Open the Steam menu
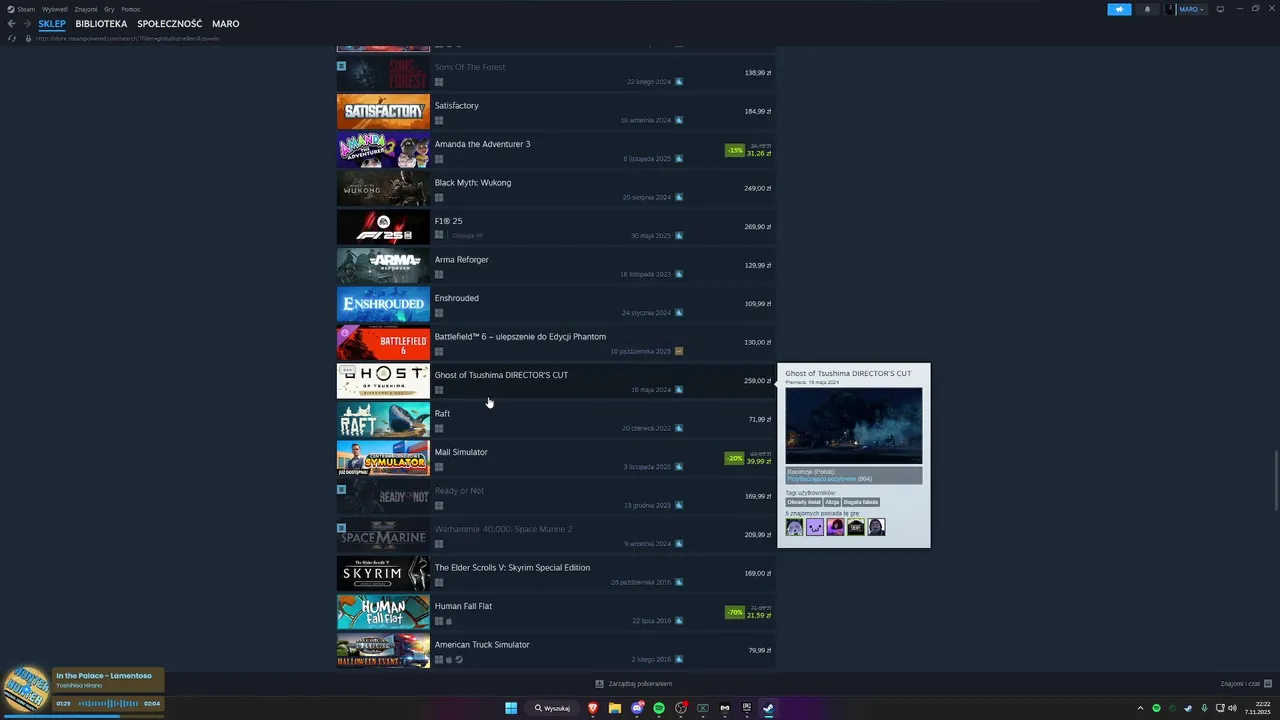This screenshot has width=1280, height=720. 21,9
